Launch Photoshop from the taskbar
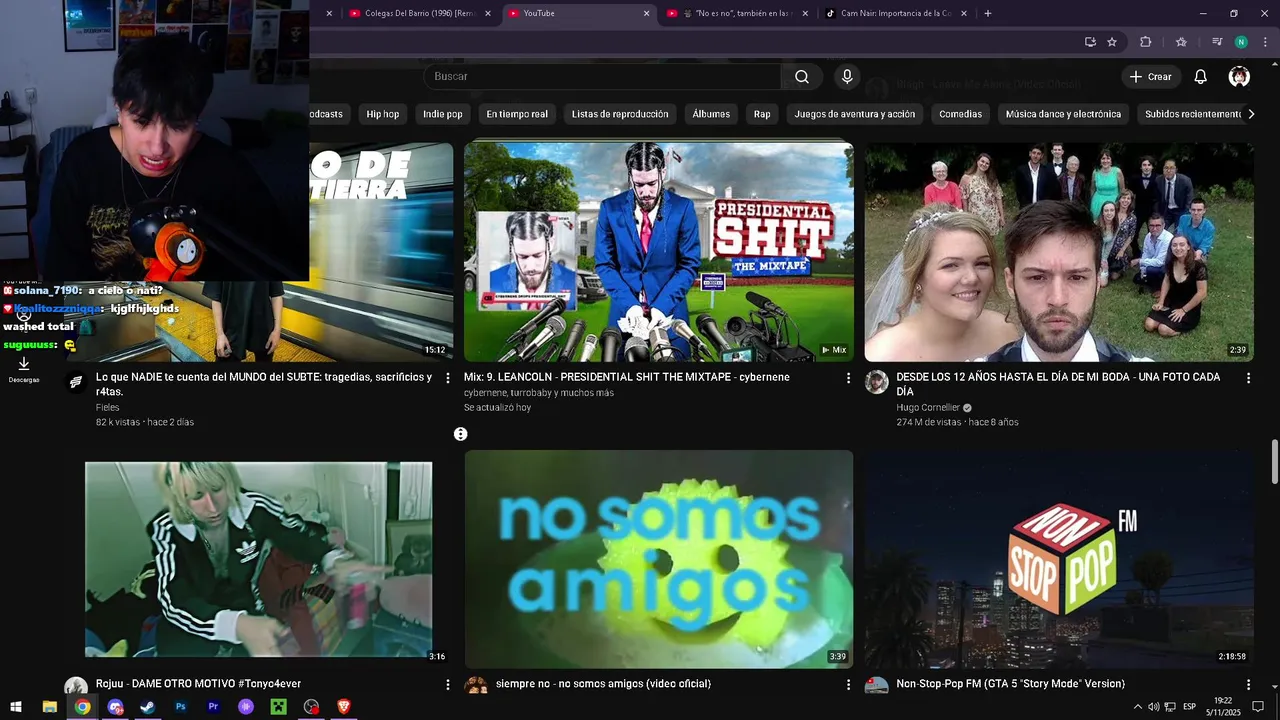 [180, 707]
